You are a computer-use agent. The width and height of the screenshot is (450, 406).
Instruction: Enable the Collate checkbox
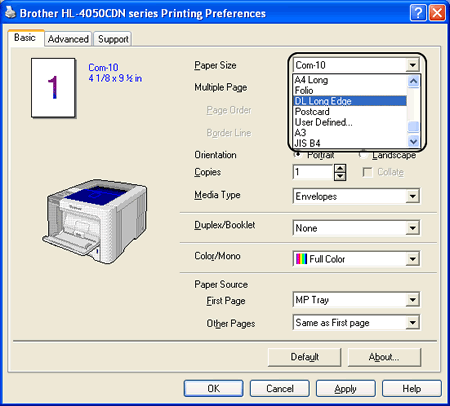[x=367, y=172]
